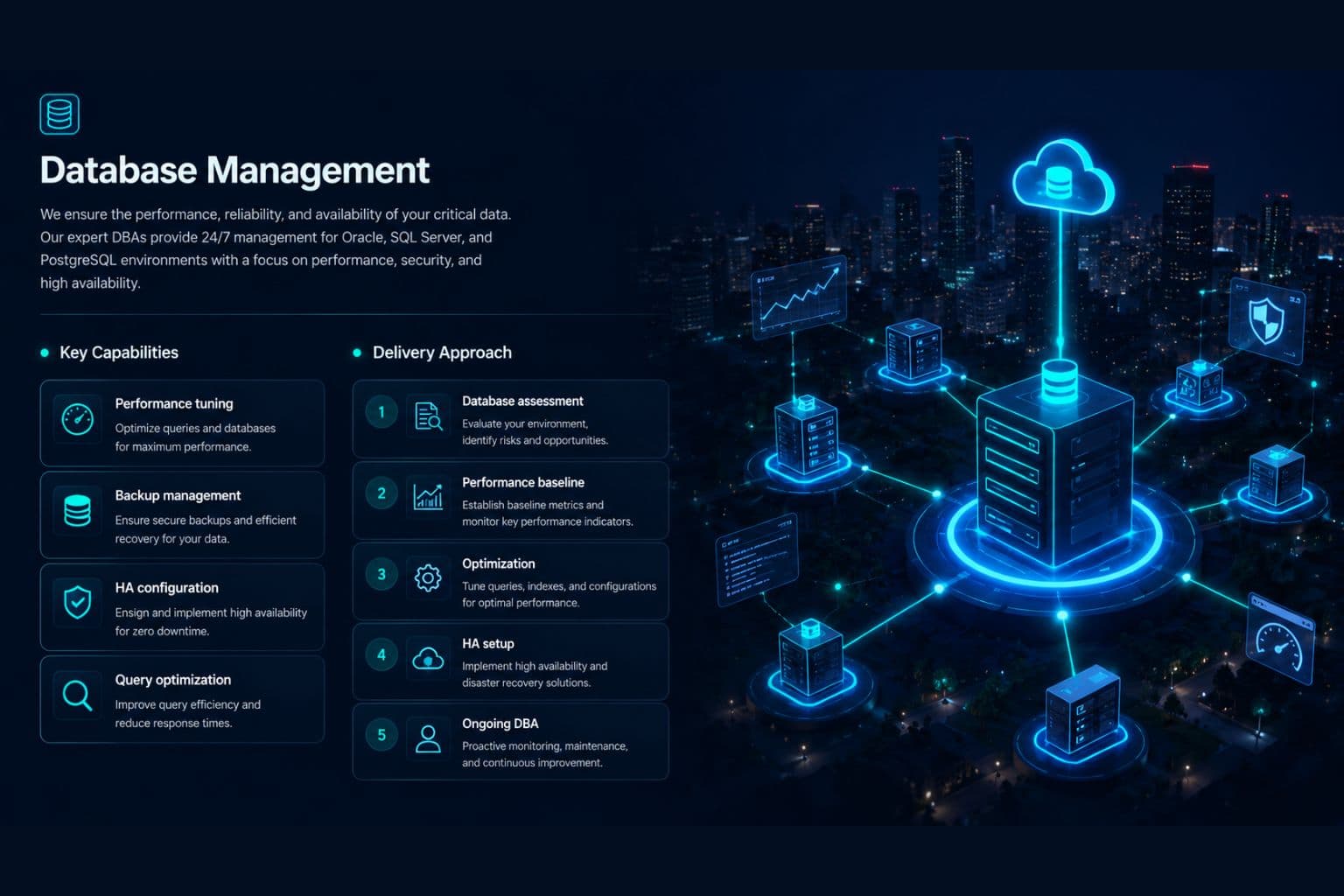The width and height of the screenshot is (1344, 896).
Task: Select the step 3 number badge
Action: point(381,575)
